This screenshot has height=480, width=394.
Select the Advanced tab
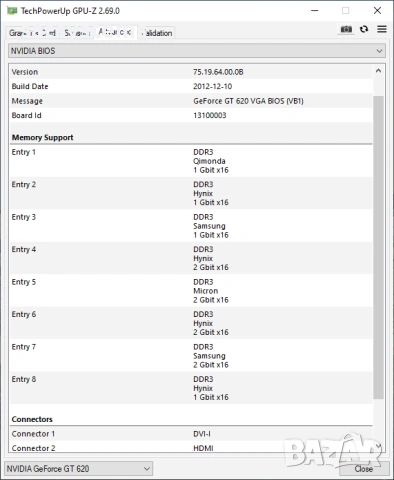[115, 32]
